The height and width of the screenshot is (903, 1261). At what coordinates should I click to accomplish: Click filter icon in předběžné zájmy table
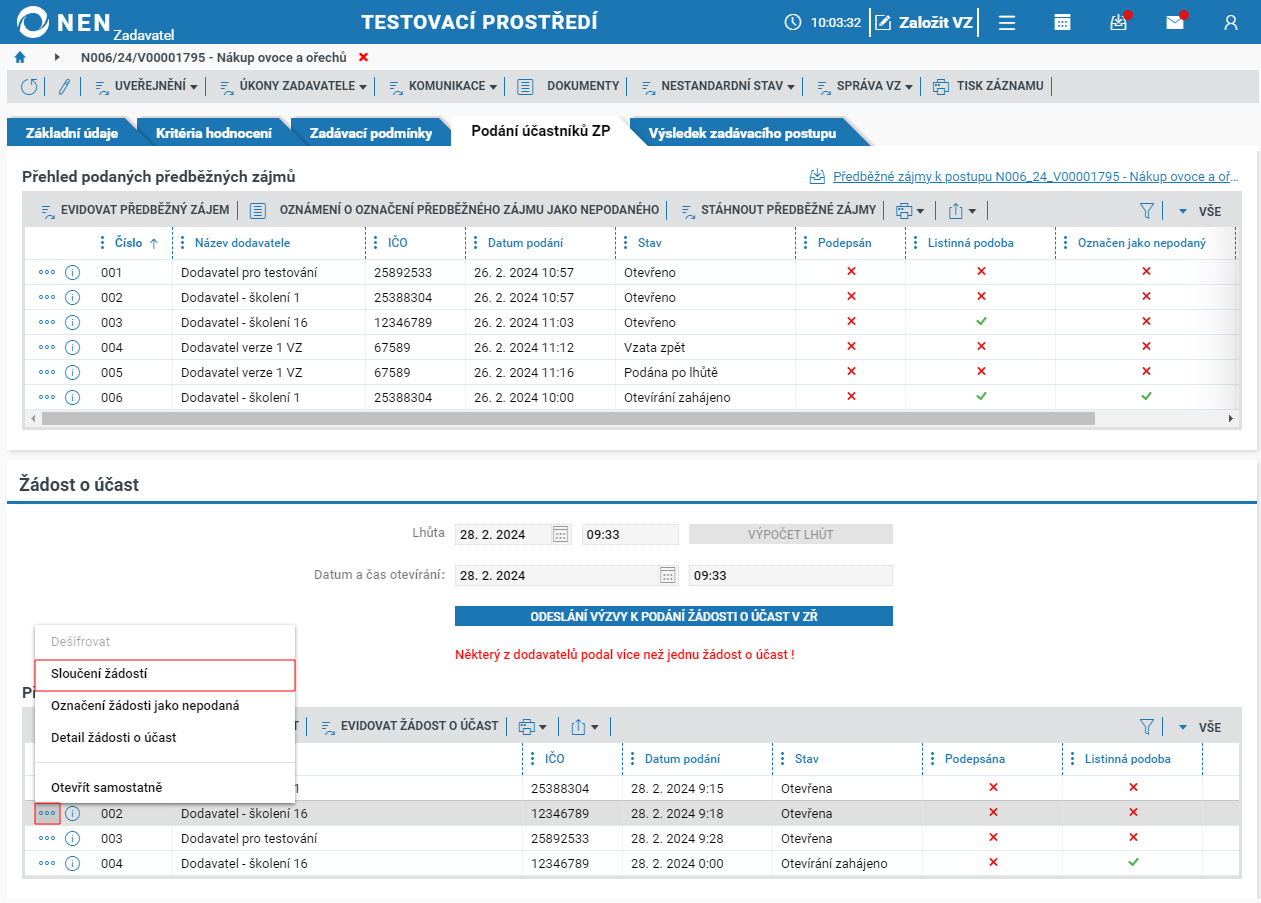(x=1147, y=210)
